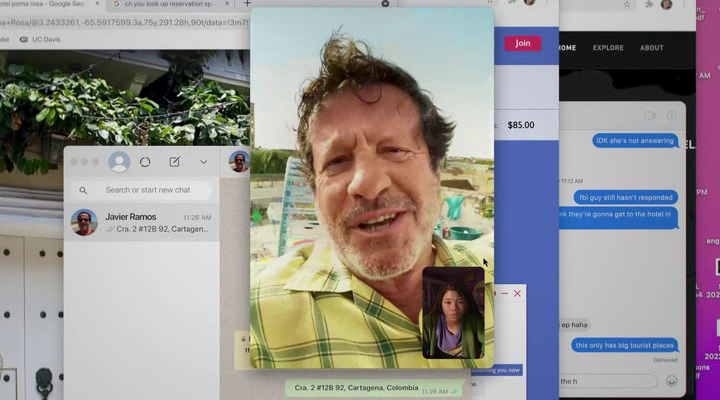Viewport: 720px width, 400px height.
Task: Click the UC Davis bookmark
Action: pyautogui.click(x=40, y=39)
